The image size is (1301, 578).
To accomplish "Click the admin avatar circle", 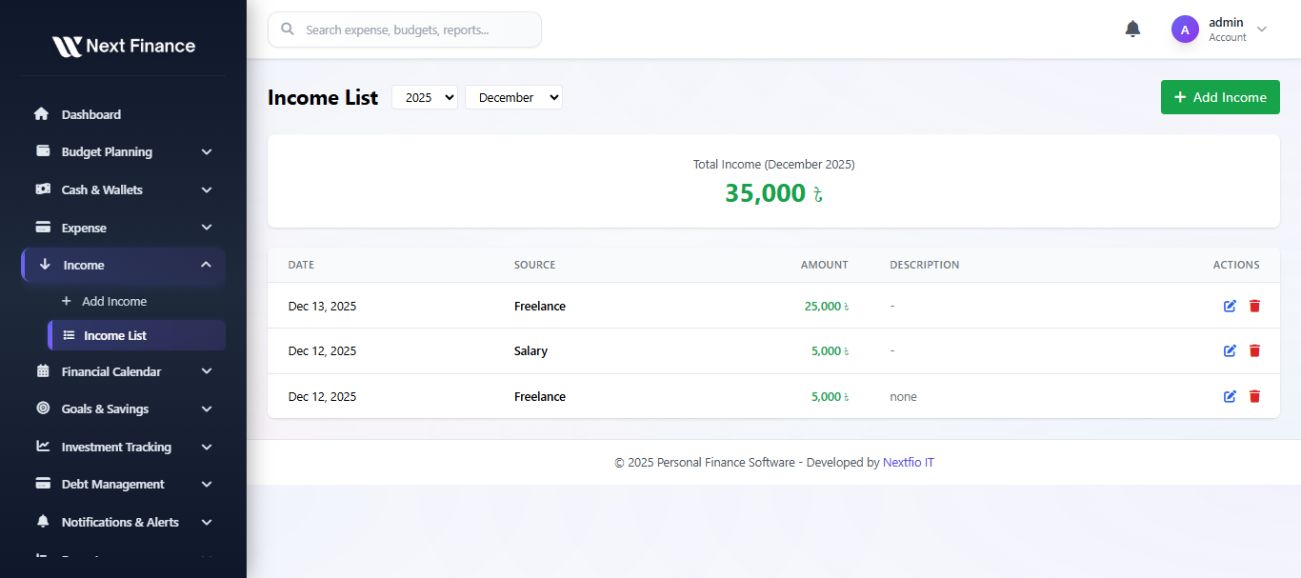I will coord(1185,29).
